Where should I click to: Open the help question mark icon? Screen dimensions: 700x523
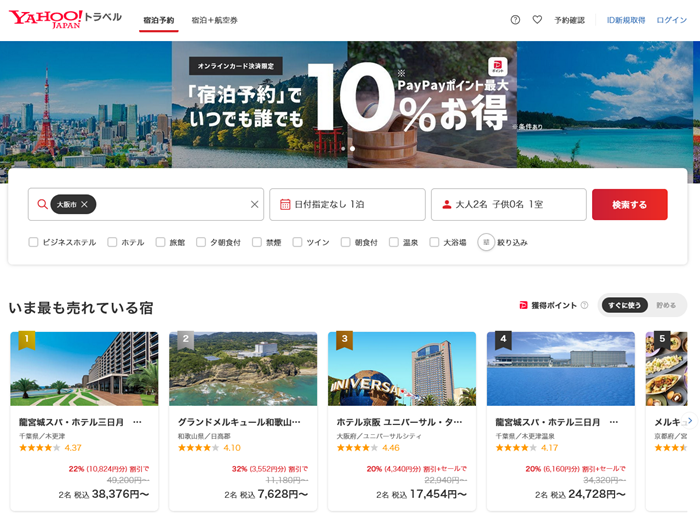[x=515, y=20]
